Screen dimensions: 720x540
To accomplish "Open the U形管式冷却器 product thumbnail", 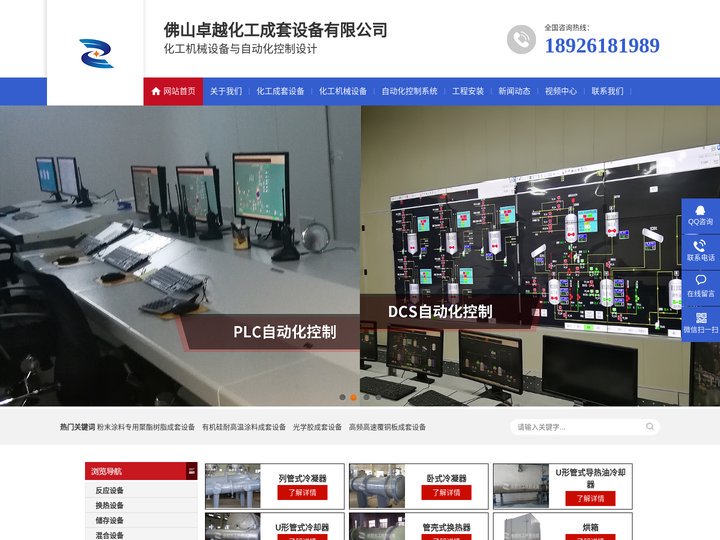I will point(233,527).
